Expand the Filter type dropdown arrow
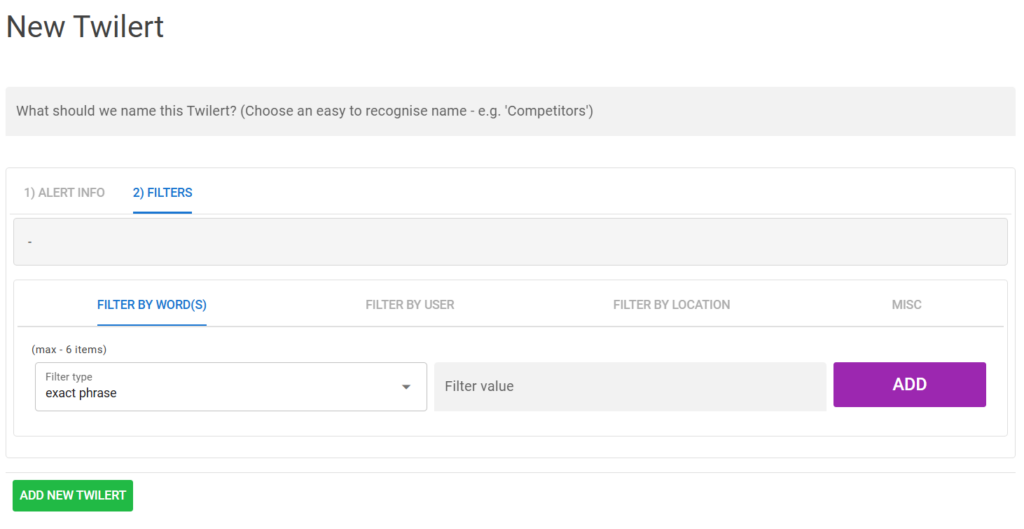 click(x=406, y=387)
